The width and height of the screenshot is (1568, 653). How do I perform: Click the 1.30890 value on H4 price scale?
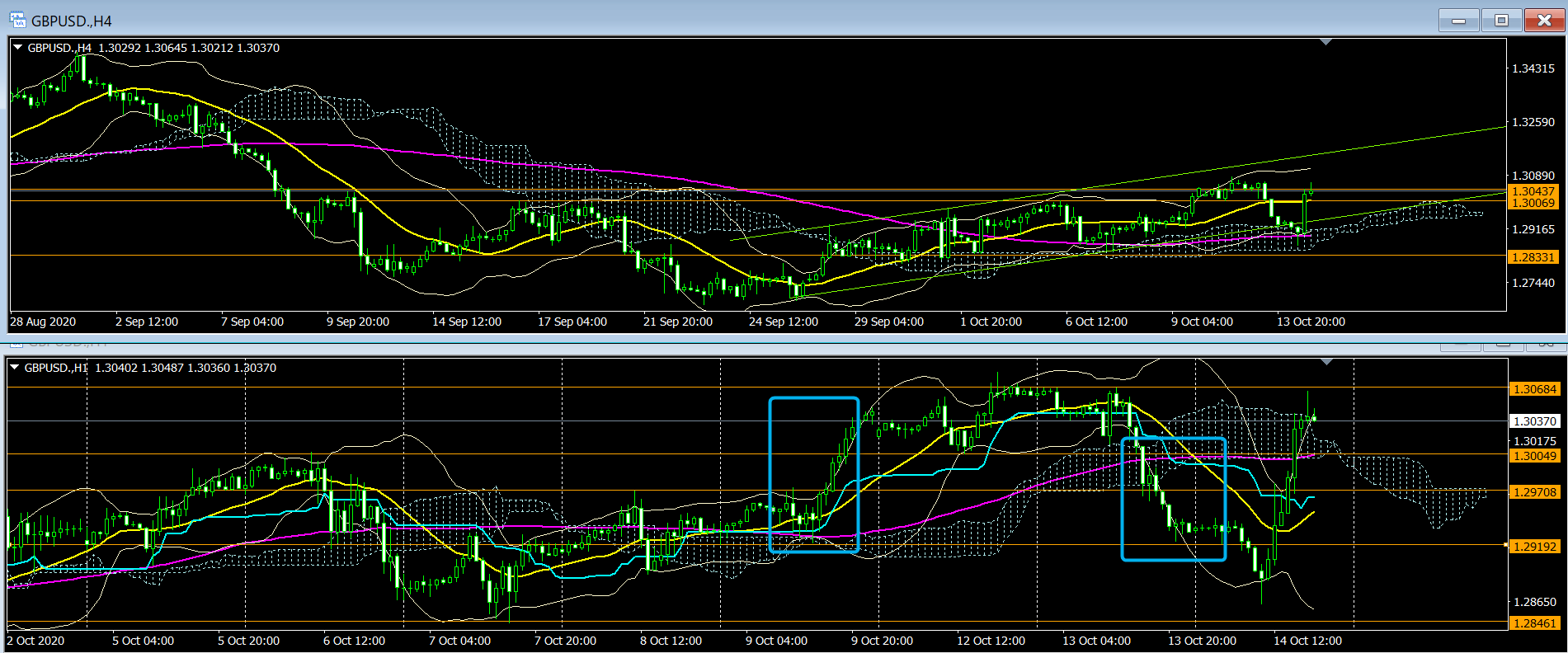pyautogui.click(x=1533, y=176)
